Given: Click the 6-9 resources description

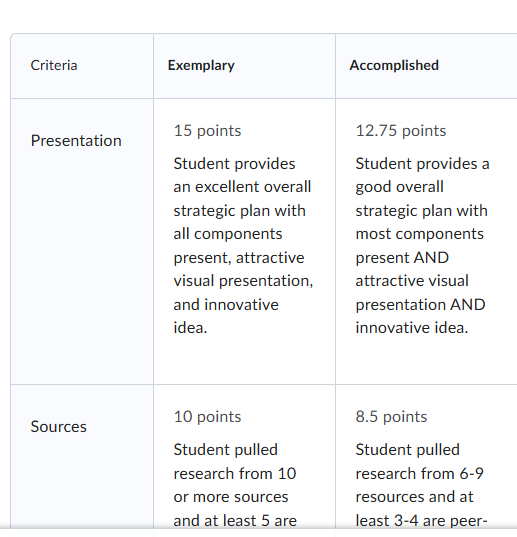Looking at the screenshot, I should pos(421,485).
